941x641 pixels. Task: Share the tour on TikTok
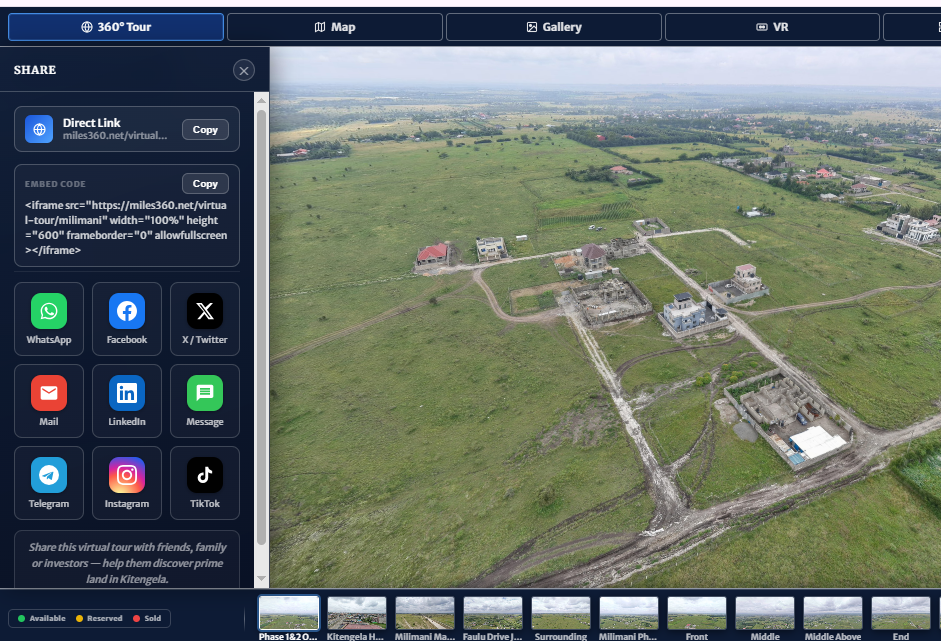205,483
